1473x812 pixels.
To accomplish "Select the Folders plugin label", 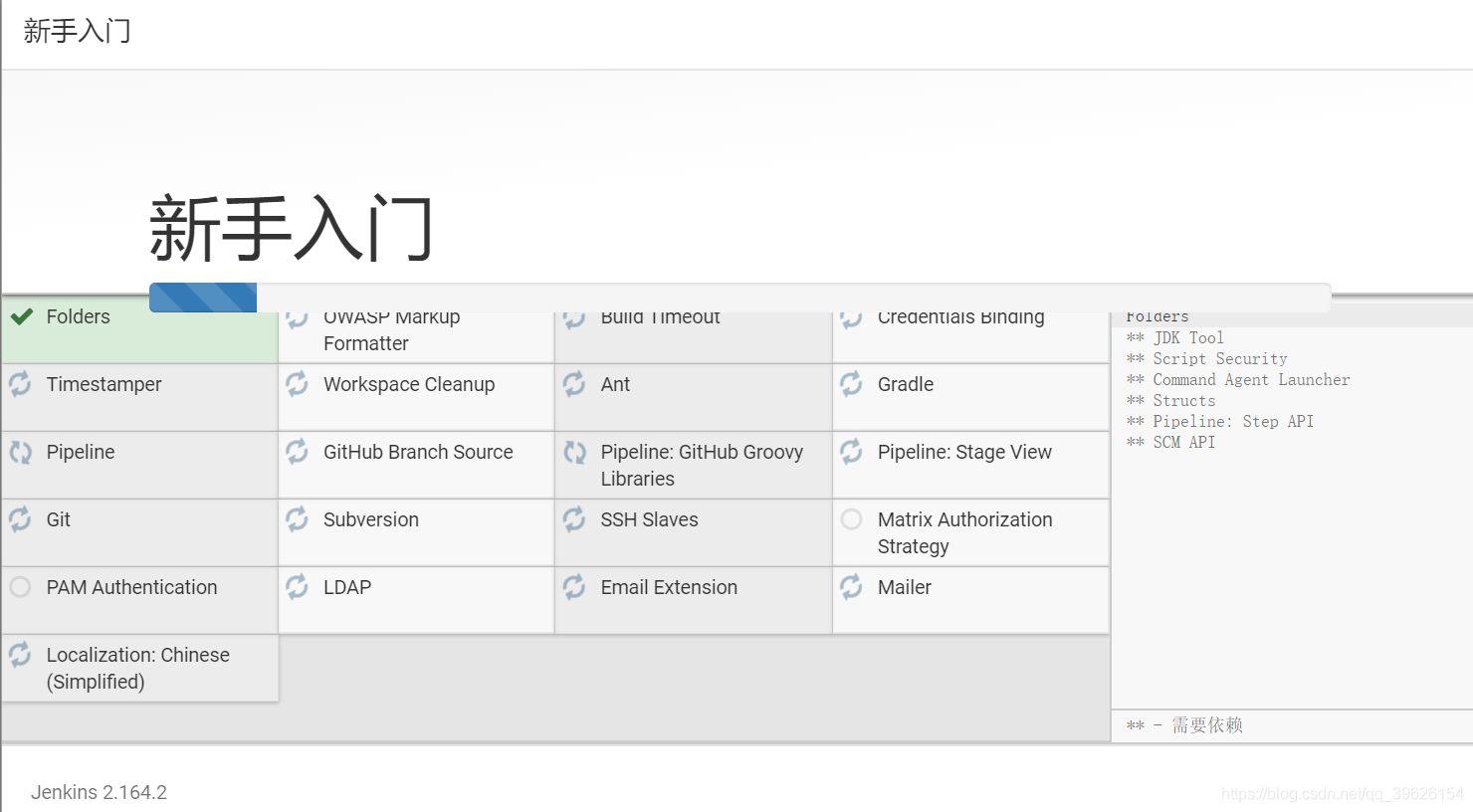I will (78, 316).
